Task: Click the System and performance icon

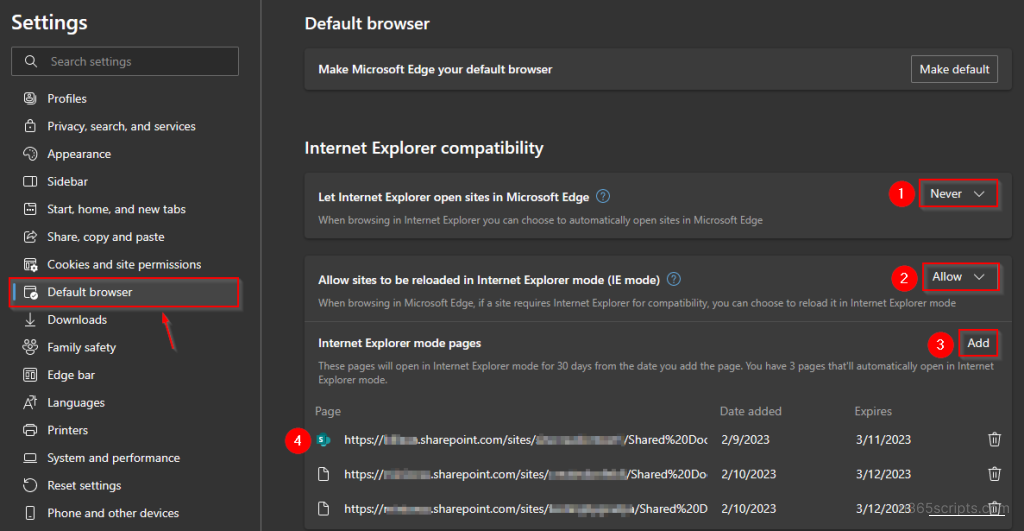Action: click(x=30, y=458)
